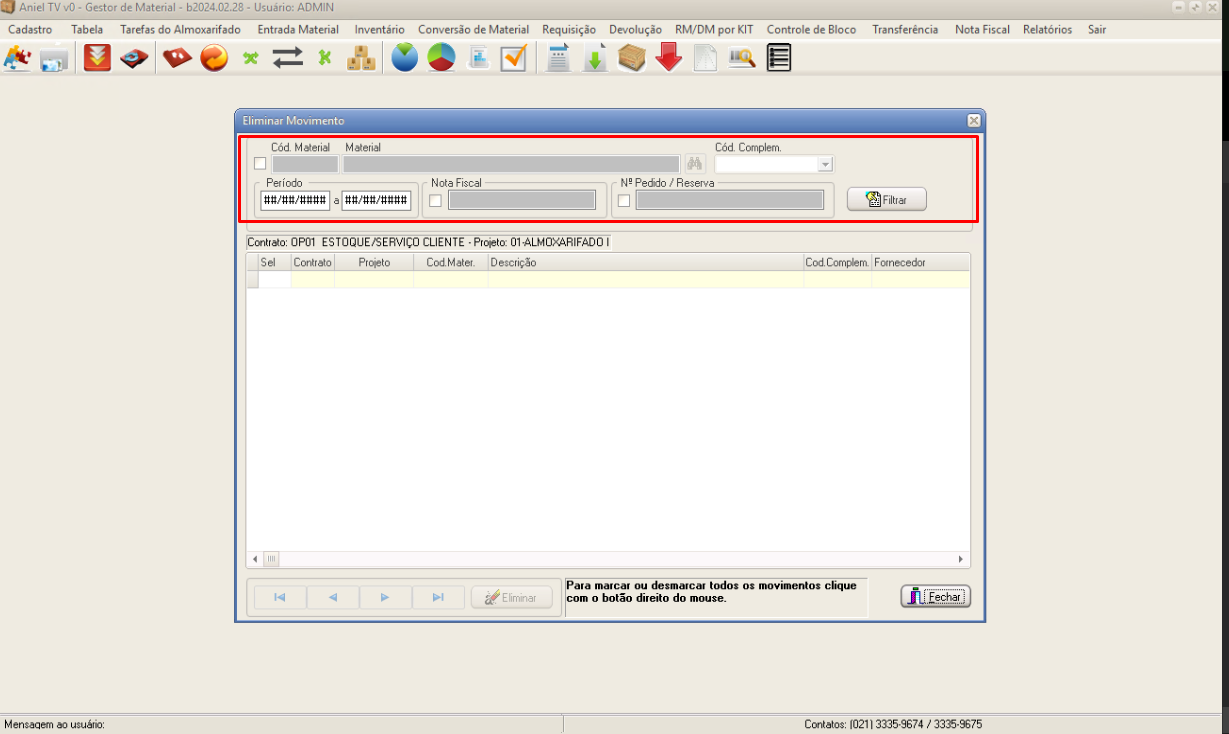Expand the Cód. Complem. dropdown
This screenshot has width=1229, height=734.
click(825, 164)
